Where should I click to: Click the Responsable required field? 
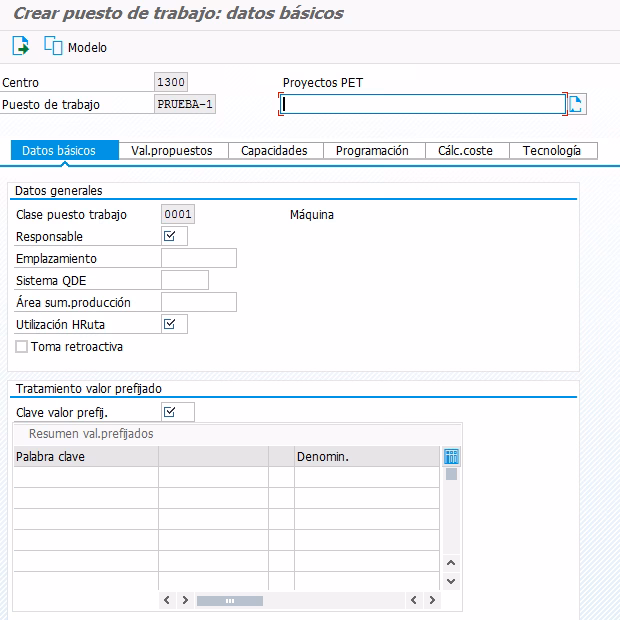174,236
